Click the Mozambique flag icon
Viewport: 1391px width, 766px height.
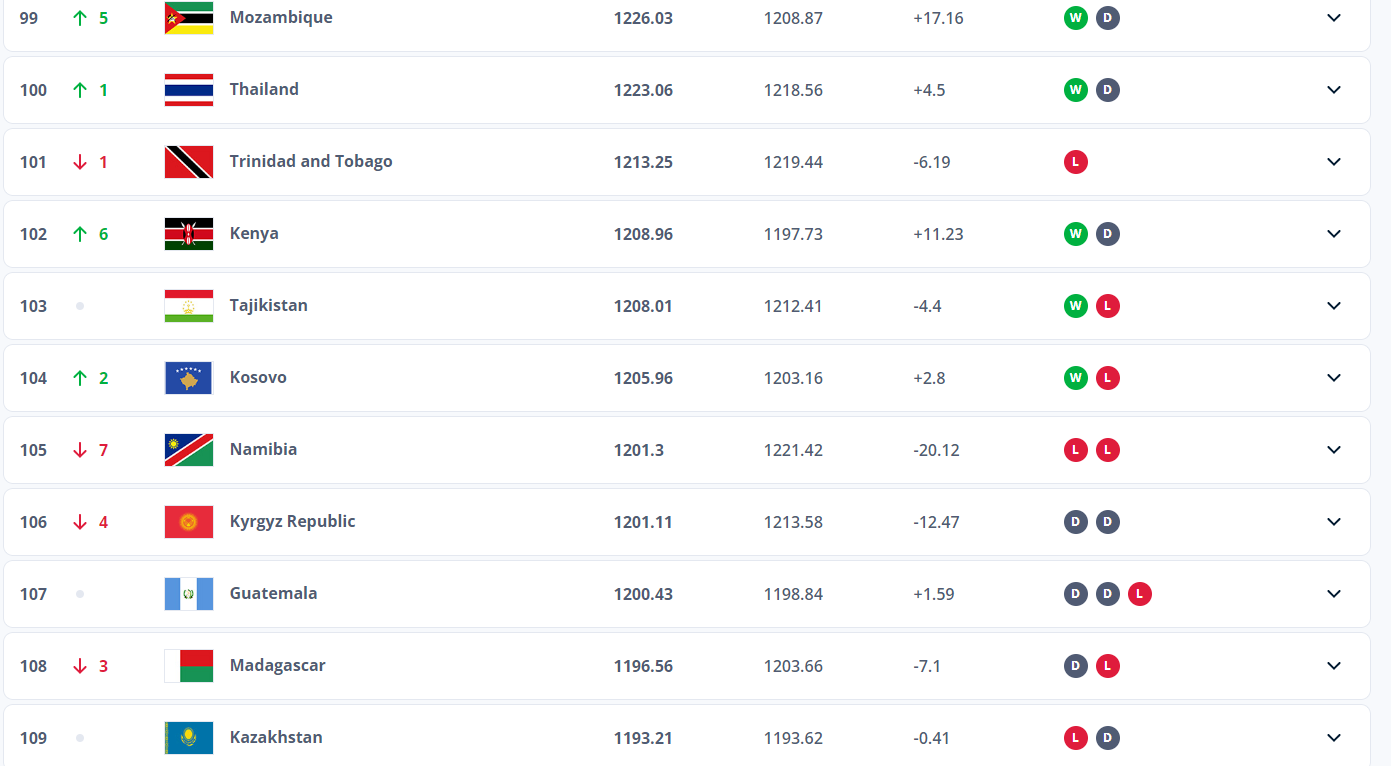pyautogui.click(x=188, y=18)
